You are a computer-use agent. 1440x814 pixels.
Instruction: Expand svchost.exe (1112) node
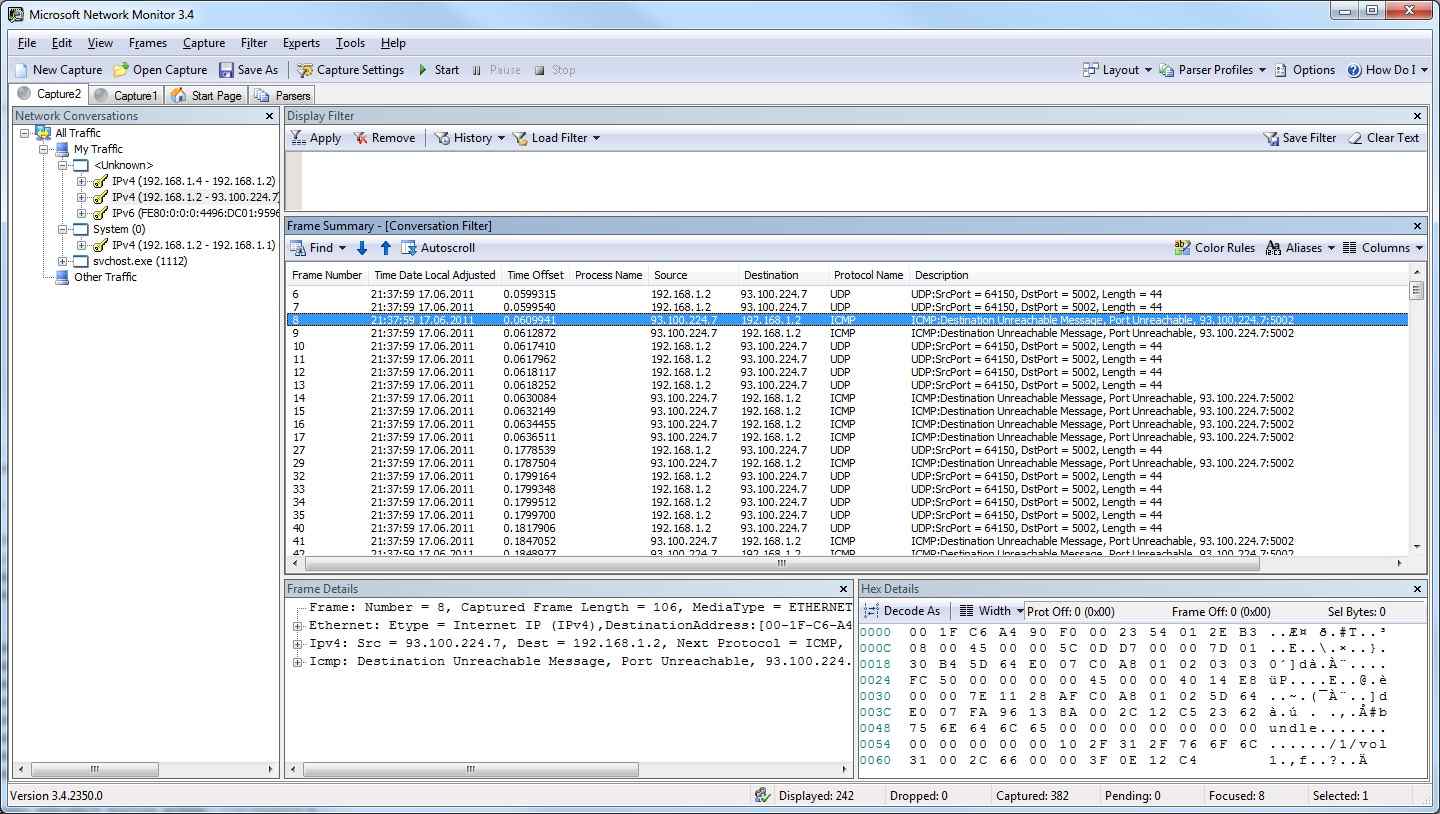[63, 261]
